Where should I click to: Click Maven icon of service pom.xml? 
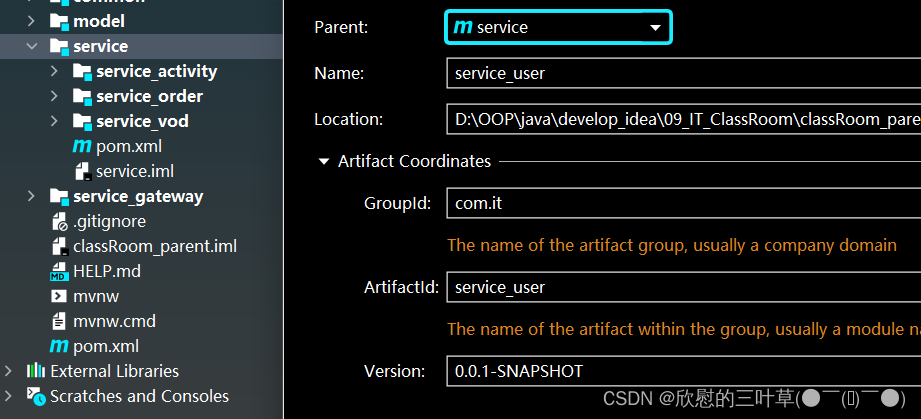(x=82, y=146)
